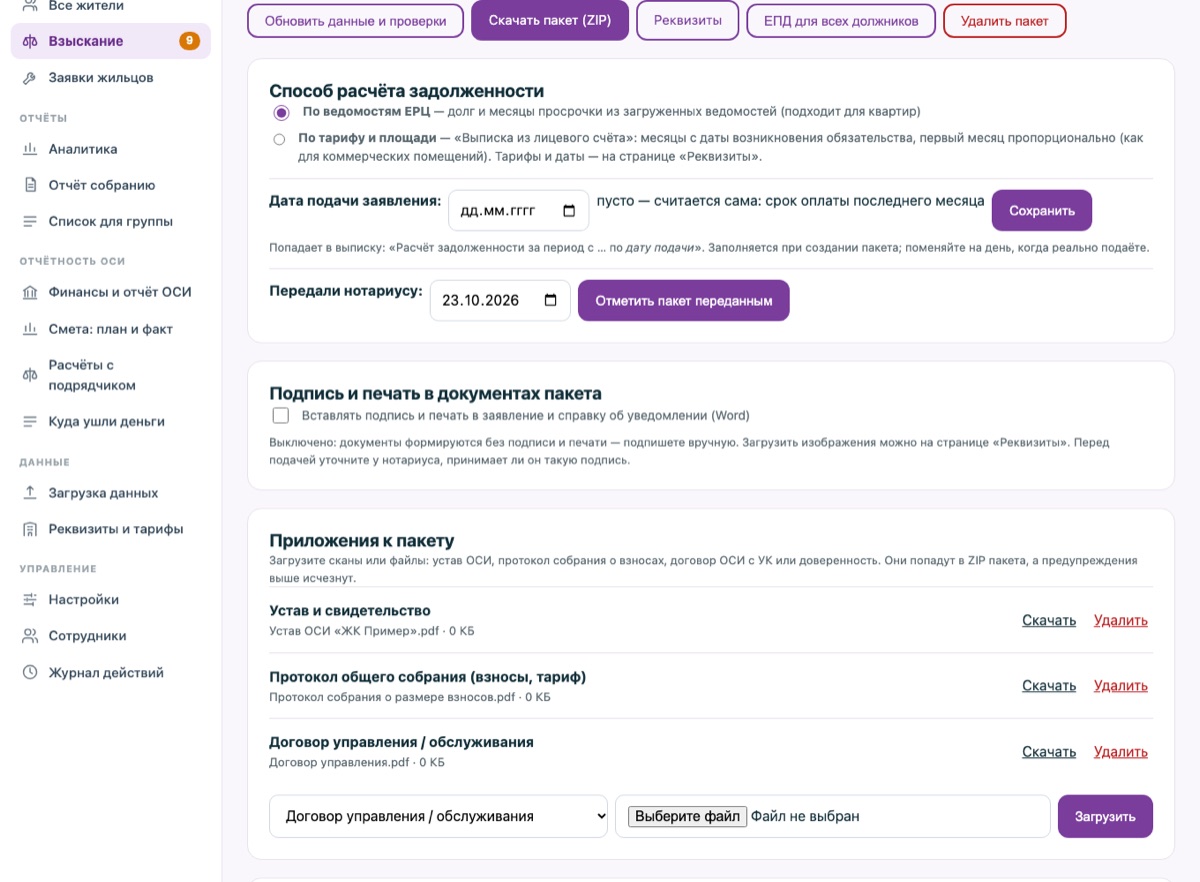Image resolution: width=1200 pixels, height=882 pixels.
Task: Click the Реквизиты button in top toolbar
Action: click(x=688, y=20)
